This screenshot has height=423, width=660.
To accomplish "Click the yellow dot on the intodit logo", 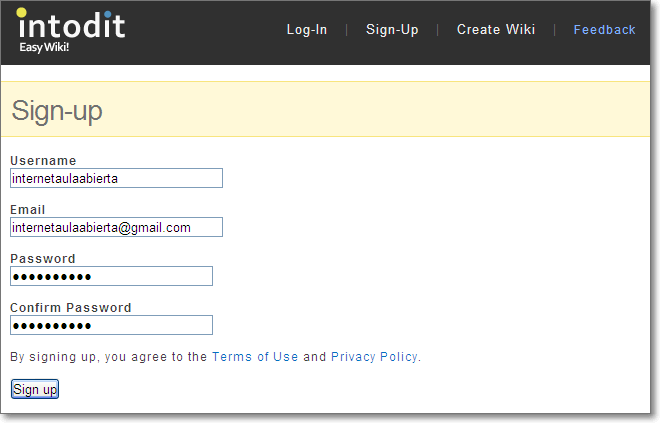I will coord(21,13).
